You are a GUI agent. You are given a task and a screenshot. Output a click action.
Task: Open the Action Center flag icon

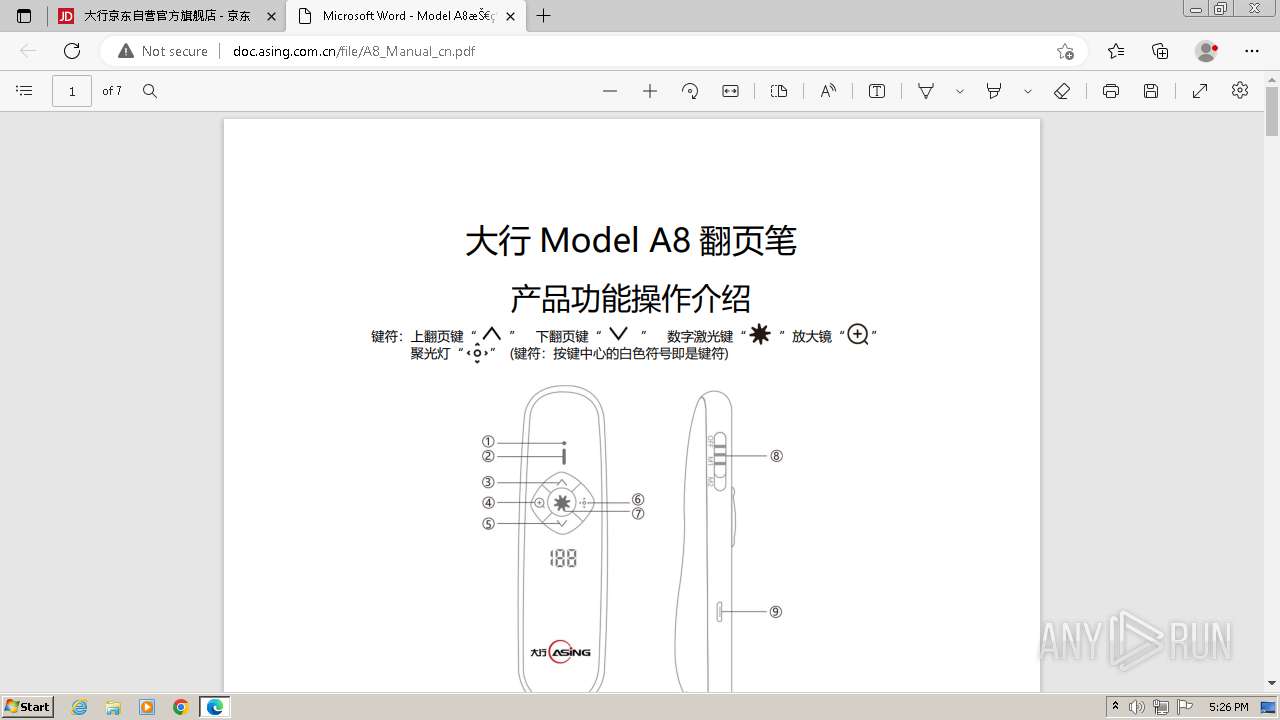pyautogui.click(x=1185, y=707)
